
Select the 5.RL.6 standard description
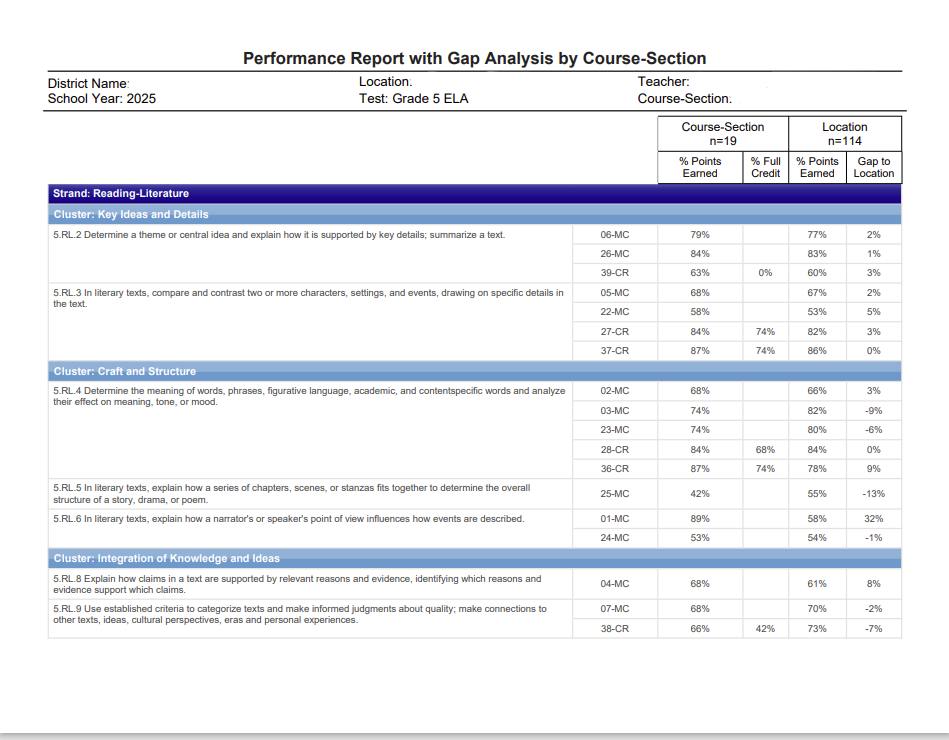coord(289,519)
